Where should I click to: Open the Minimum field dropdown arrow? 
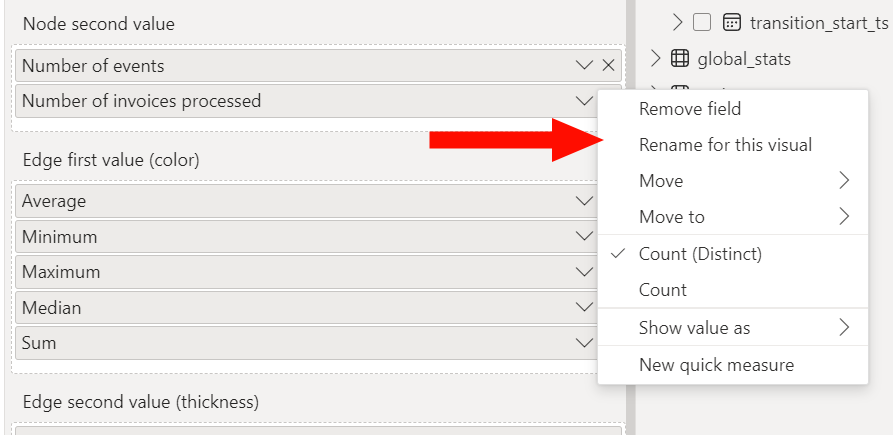click(584, 236)
